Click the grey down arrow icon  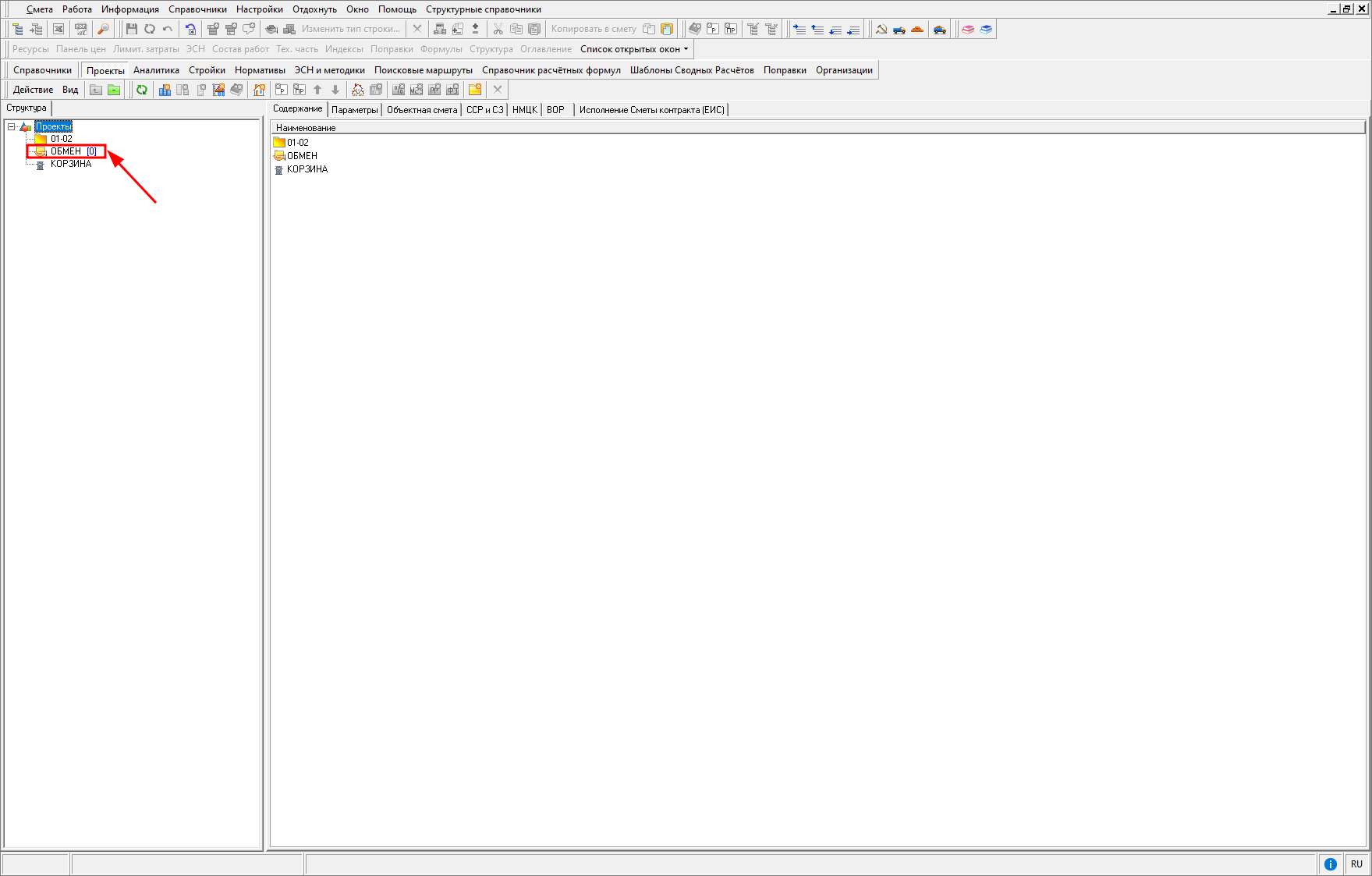tap(335, 90)
